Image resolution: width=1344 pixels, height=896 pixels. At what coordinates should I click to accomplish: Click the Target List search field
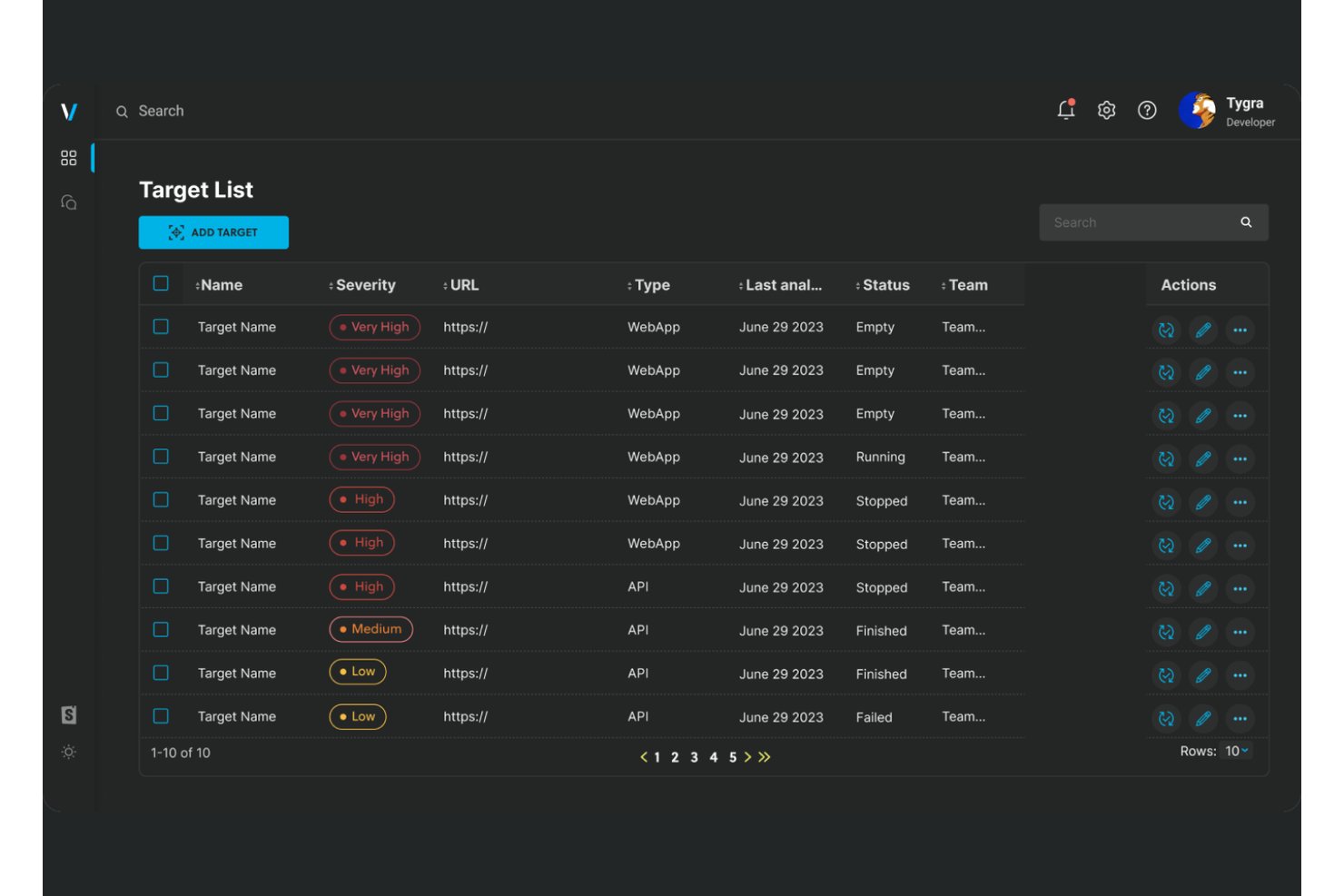(1153, 222)
